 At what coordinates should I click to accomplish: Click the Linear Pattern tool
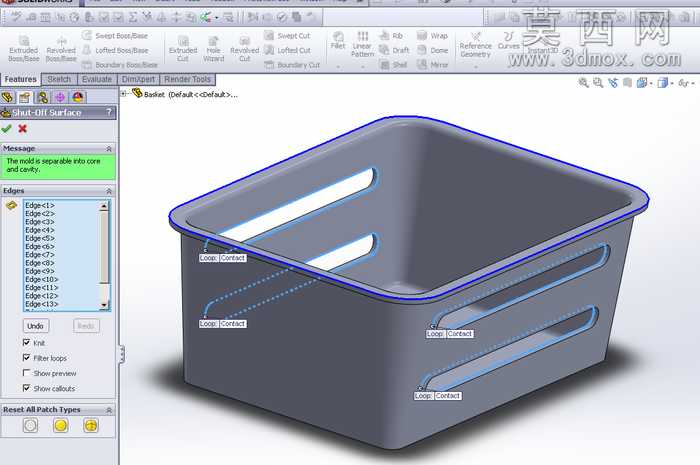click(362, 44)
